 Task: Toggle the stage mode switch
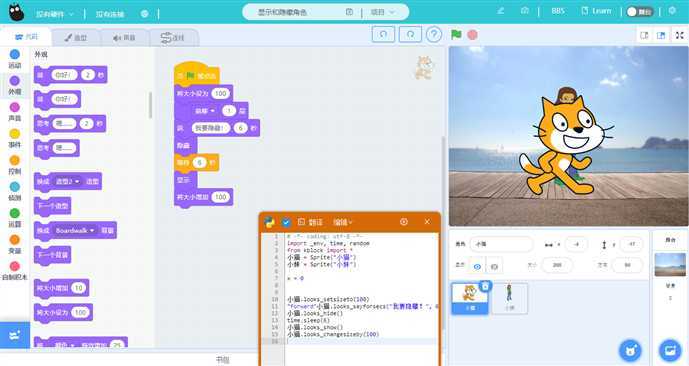(640, 12)
